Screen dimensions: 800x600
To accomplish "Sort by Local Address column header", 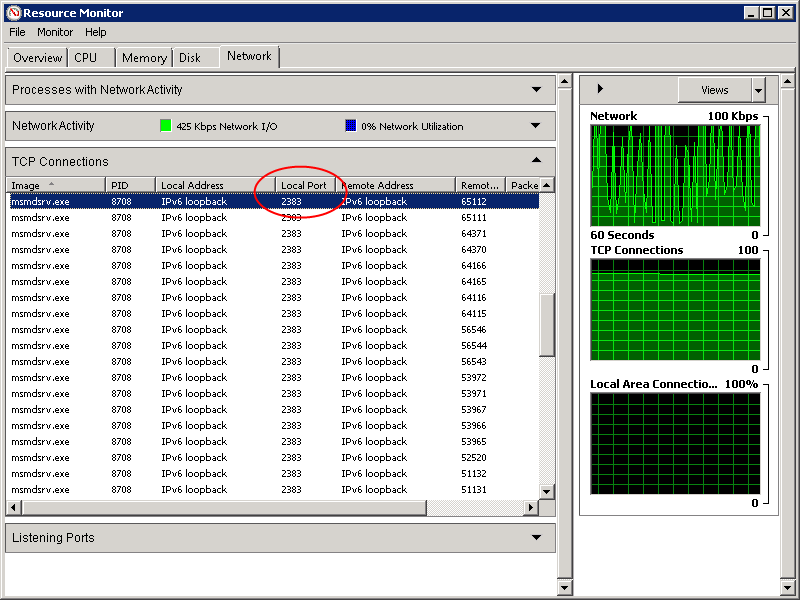I will pos(215,185).
